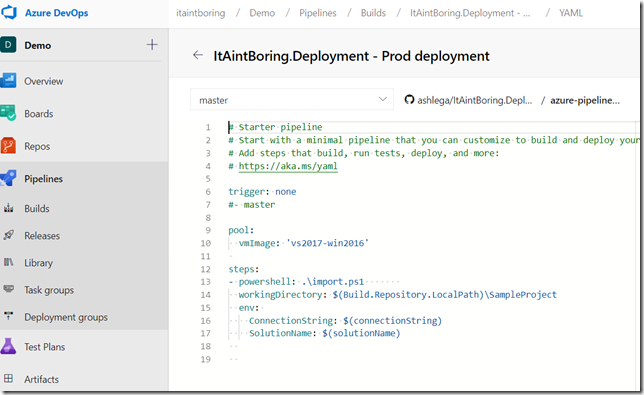Click the Deployment groups icon
The width and height of the screenshot is (644, 395).
[x=9, y=317]
